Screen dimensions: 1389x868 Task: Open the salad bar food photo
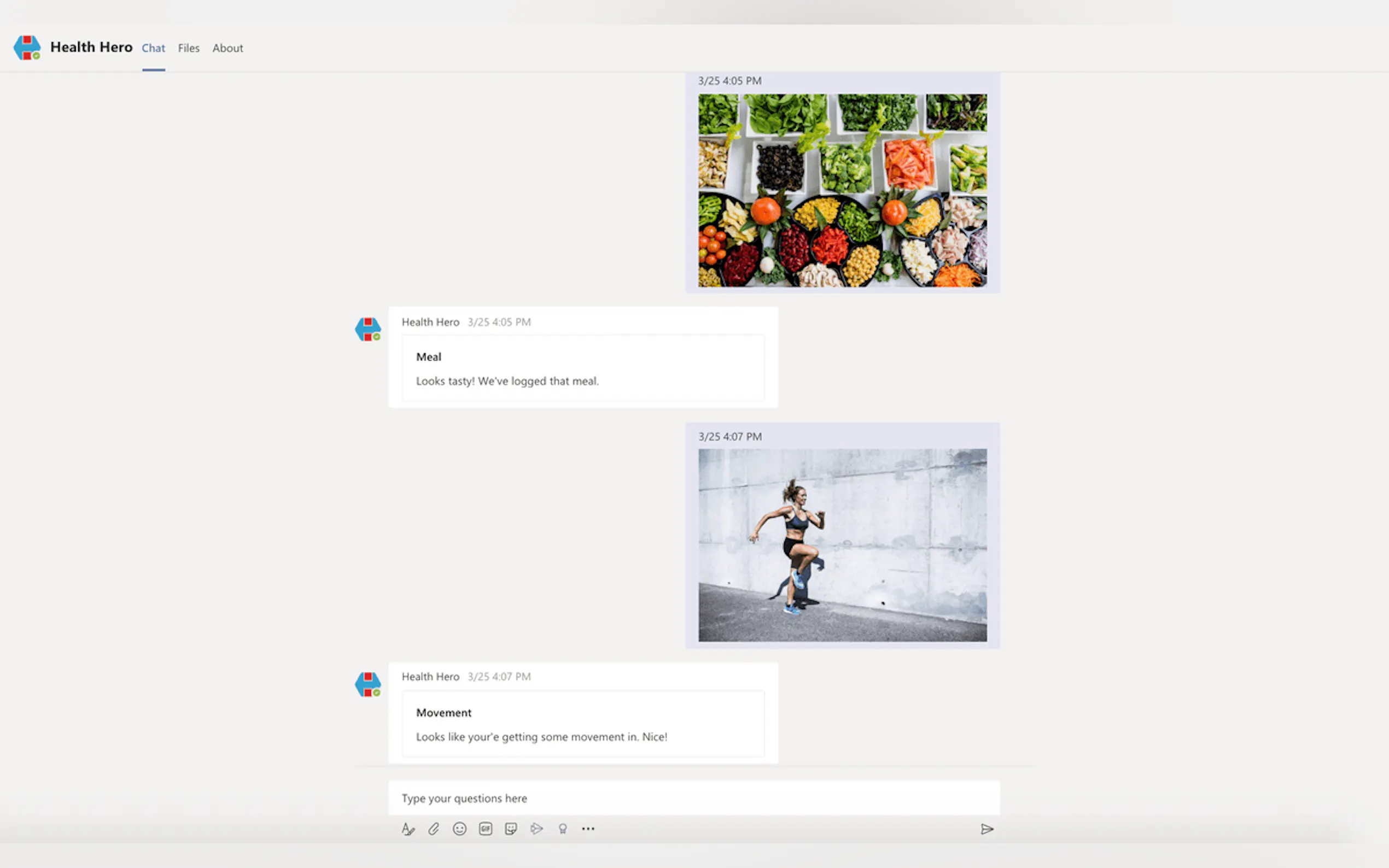pos(842,191)
